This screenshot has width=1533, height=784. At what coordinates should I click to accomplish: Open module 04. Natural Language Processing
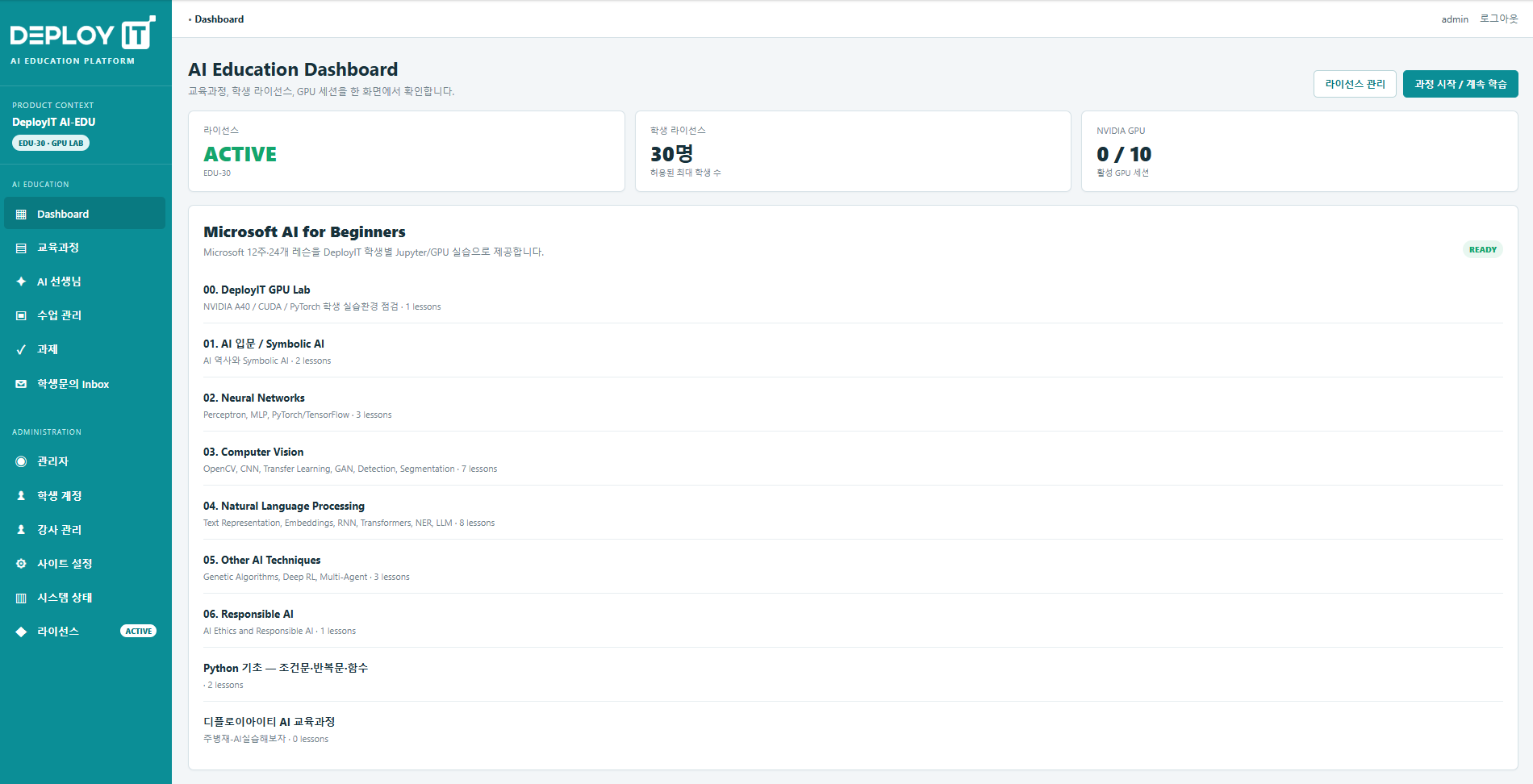853,514
